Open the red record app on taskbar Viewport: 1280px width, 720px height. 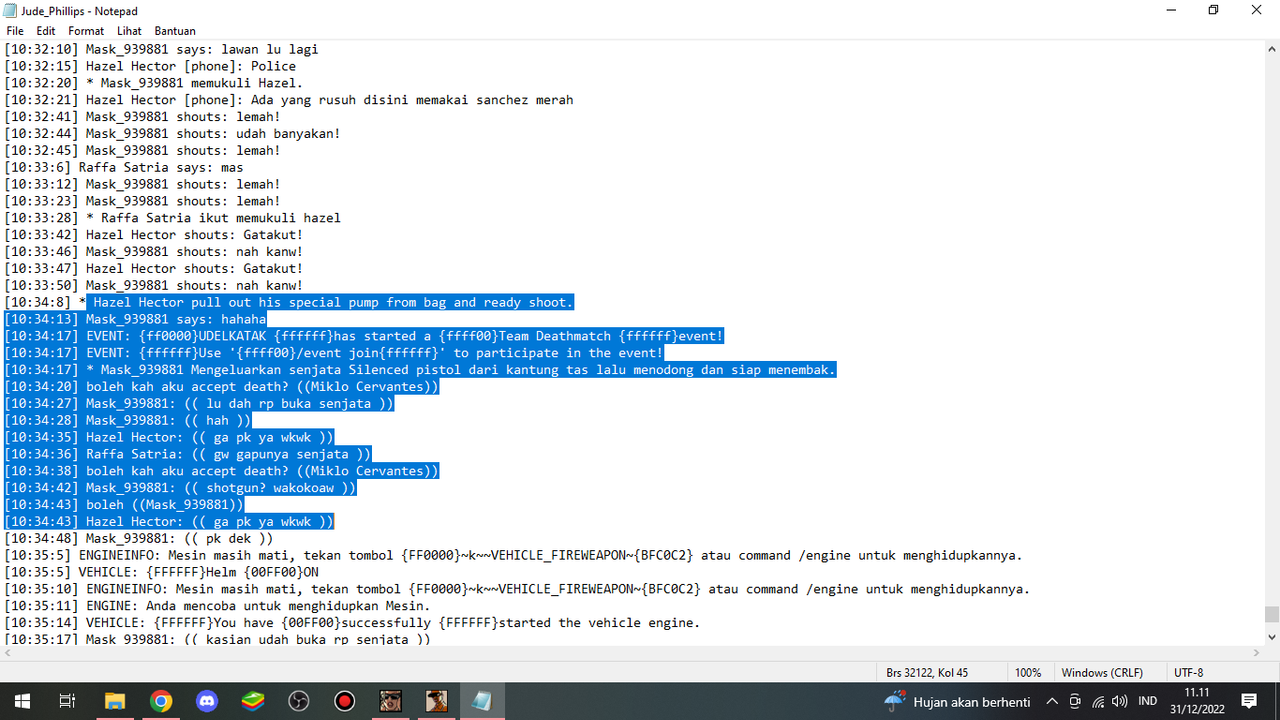(345, 701)
